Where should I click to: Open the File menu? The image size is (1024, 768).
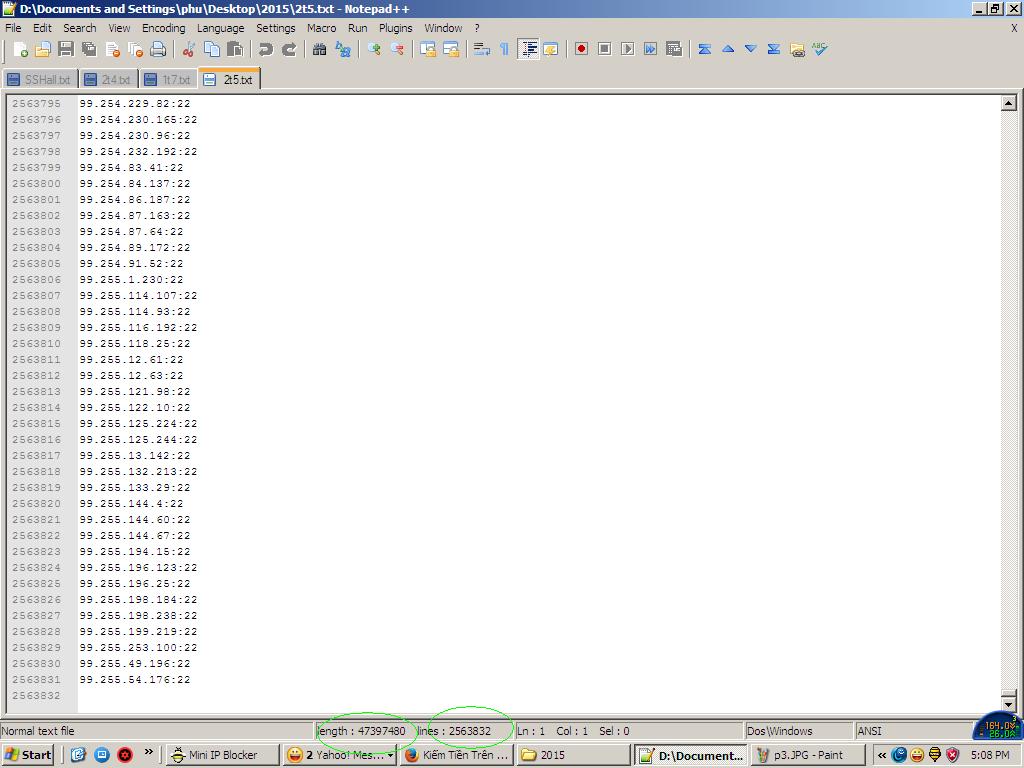13,28
